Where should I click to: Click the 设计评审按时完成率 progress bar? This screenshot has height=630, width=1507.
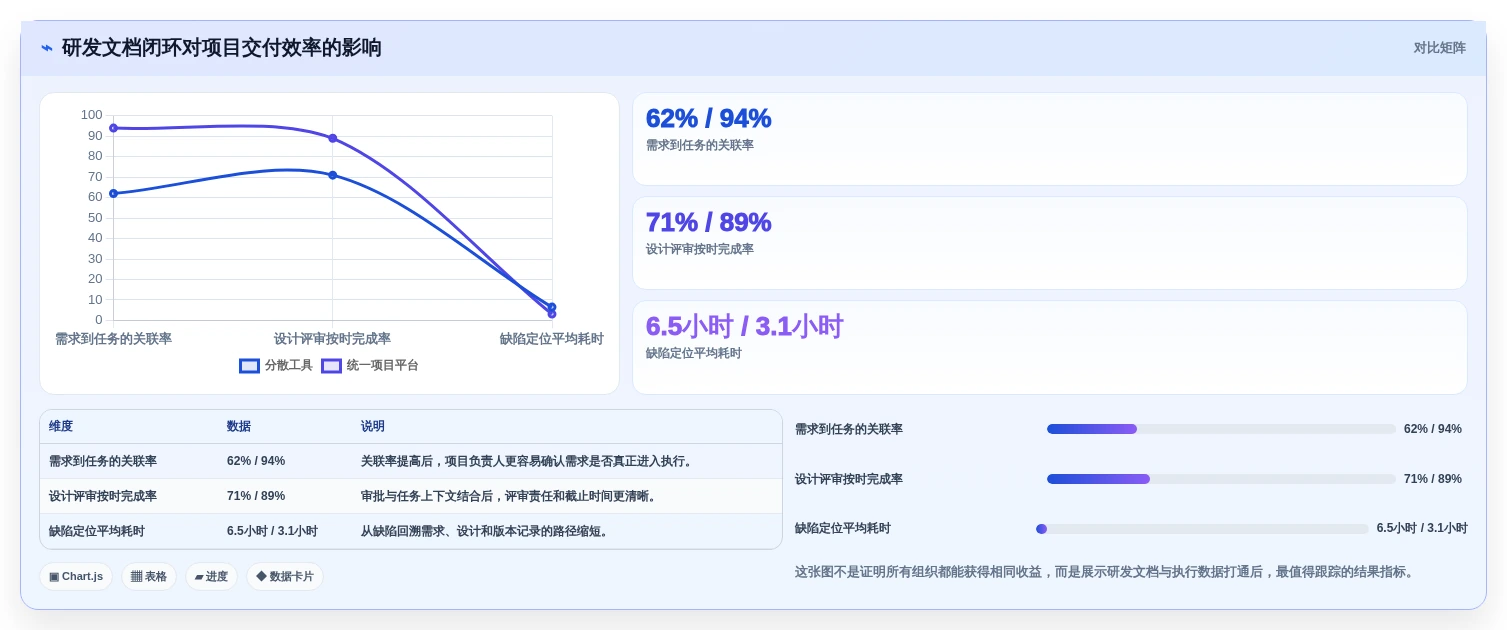[1221, 479]
